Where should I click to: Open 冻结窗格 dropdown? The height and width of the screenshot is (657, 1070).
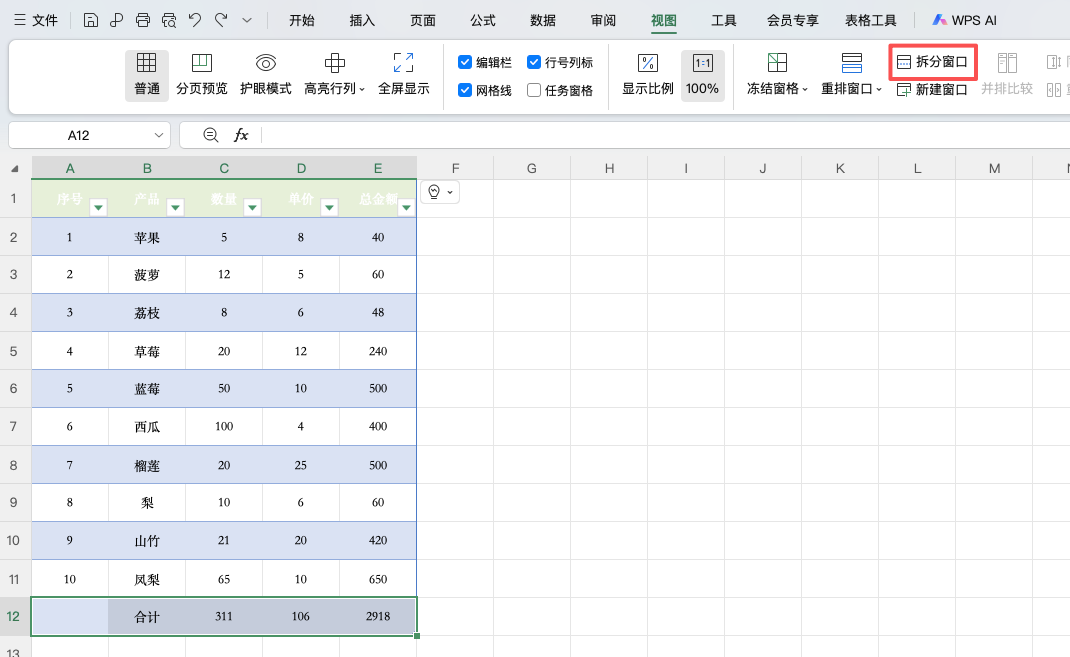(777, 75)
